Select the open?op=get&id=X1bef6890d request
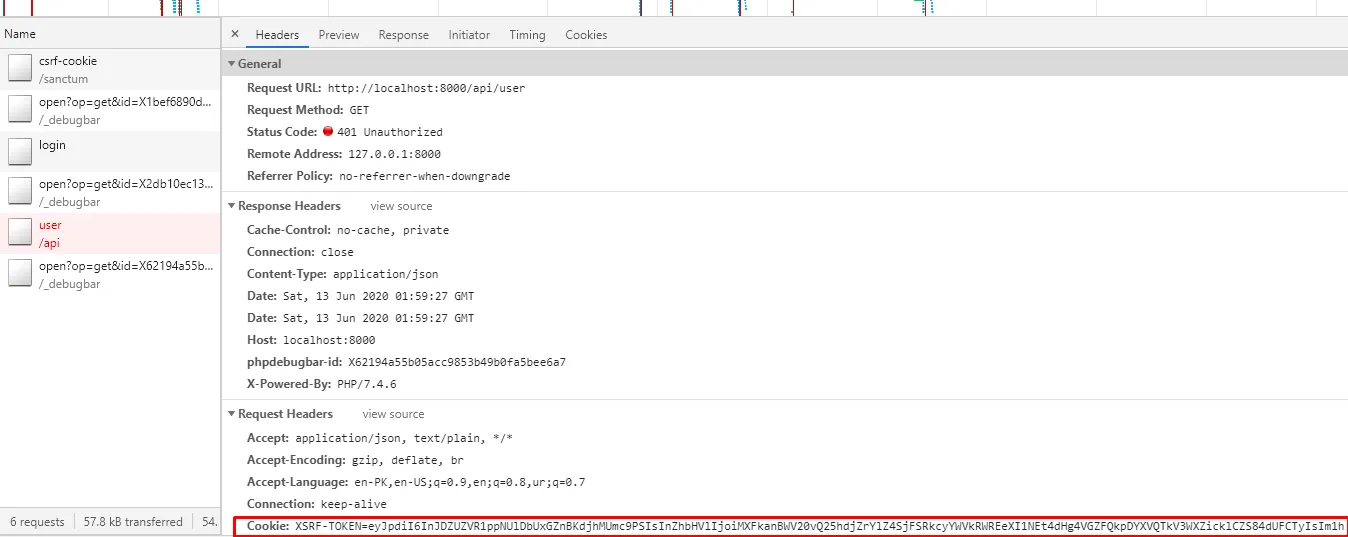 coord(110,110)
